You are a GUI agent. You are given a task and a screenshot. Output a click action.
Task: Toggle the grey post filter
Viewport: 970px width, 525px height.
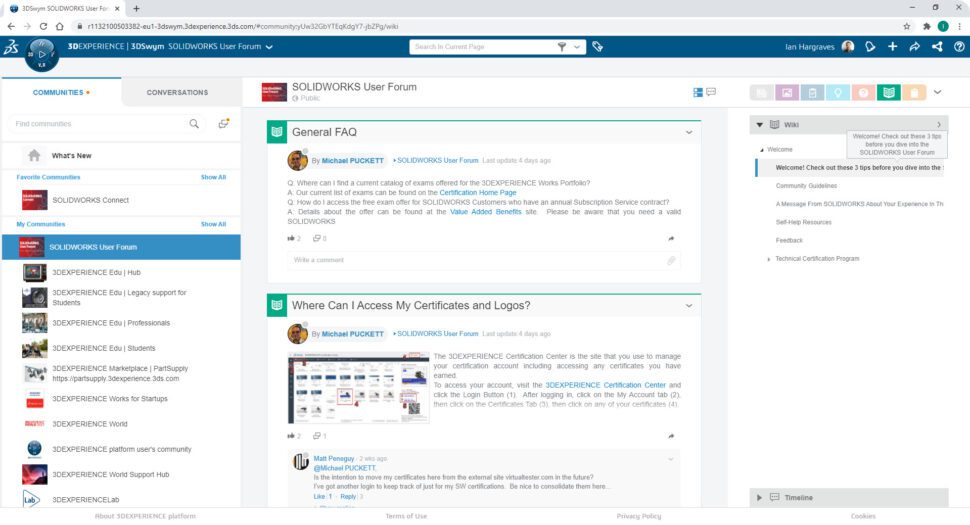(x=762, y=93)
